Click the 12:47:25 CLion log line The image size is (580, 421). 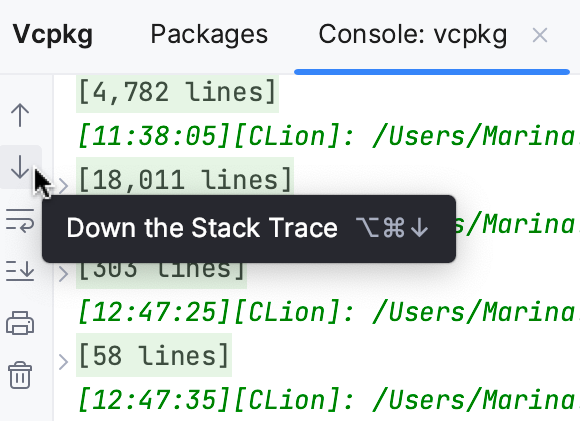pyautogui.click(x=328, y=312)
